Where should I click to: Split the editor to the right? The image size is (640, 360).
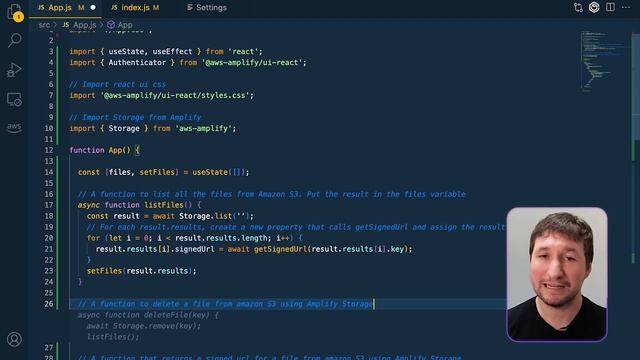pyautogui.click(x=610, y=7)
